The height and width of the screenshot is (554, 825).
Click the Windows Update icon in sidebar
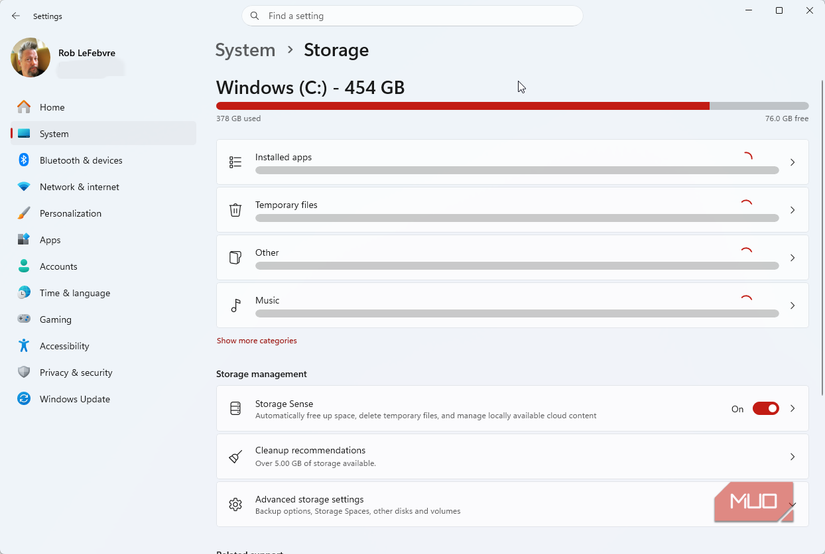[24, 399]
